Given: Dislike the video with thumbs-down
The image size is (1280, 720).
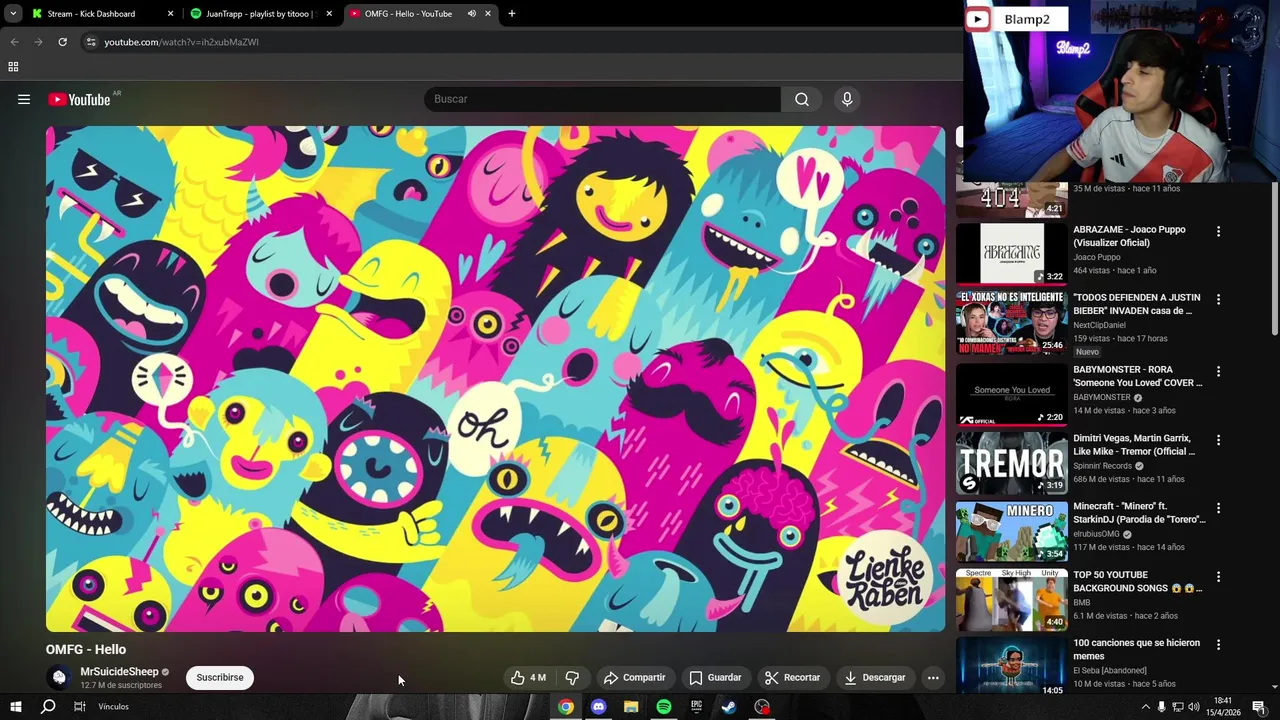Looking at the screenshot, I should pos(572,677).
